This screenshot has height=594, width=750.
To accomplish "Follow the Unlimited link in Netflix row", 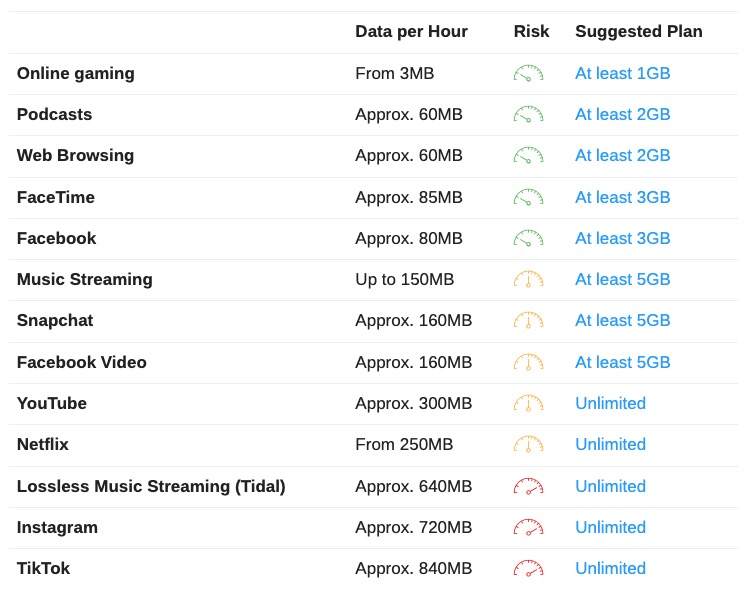I will (x=610, y=444).
